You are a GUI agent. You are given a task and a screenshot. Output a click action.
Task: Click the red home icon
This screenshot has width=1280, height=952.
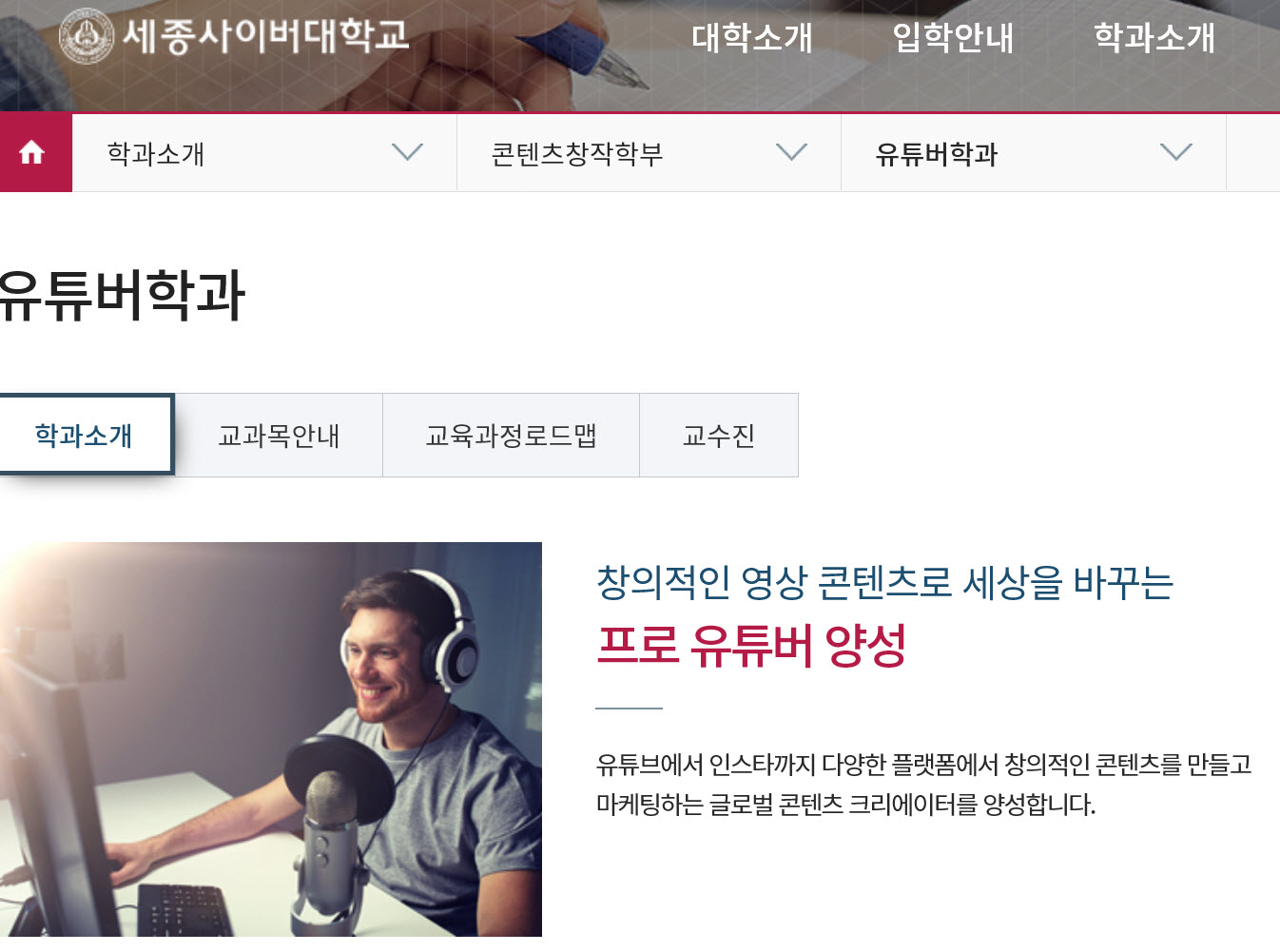tap(33, 152)
